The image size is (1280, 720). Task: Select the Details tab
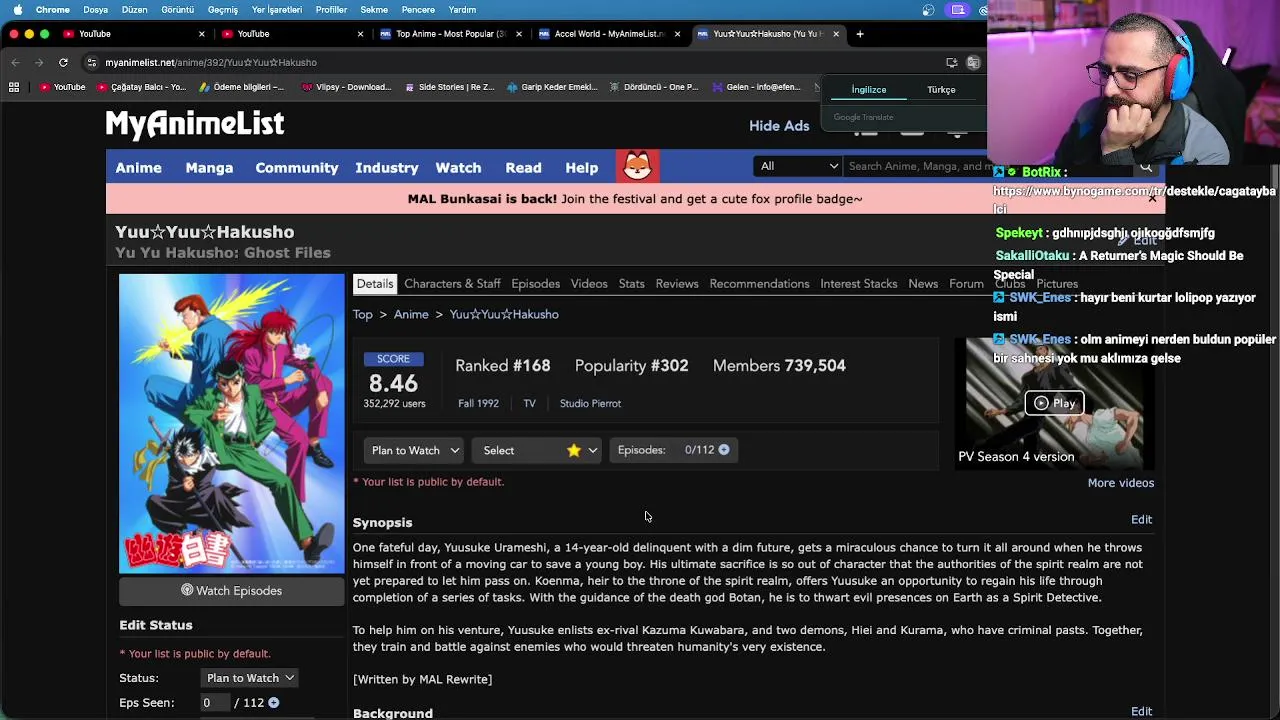click(375, 284)
